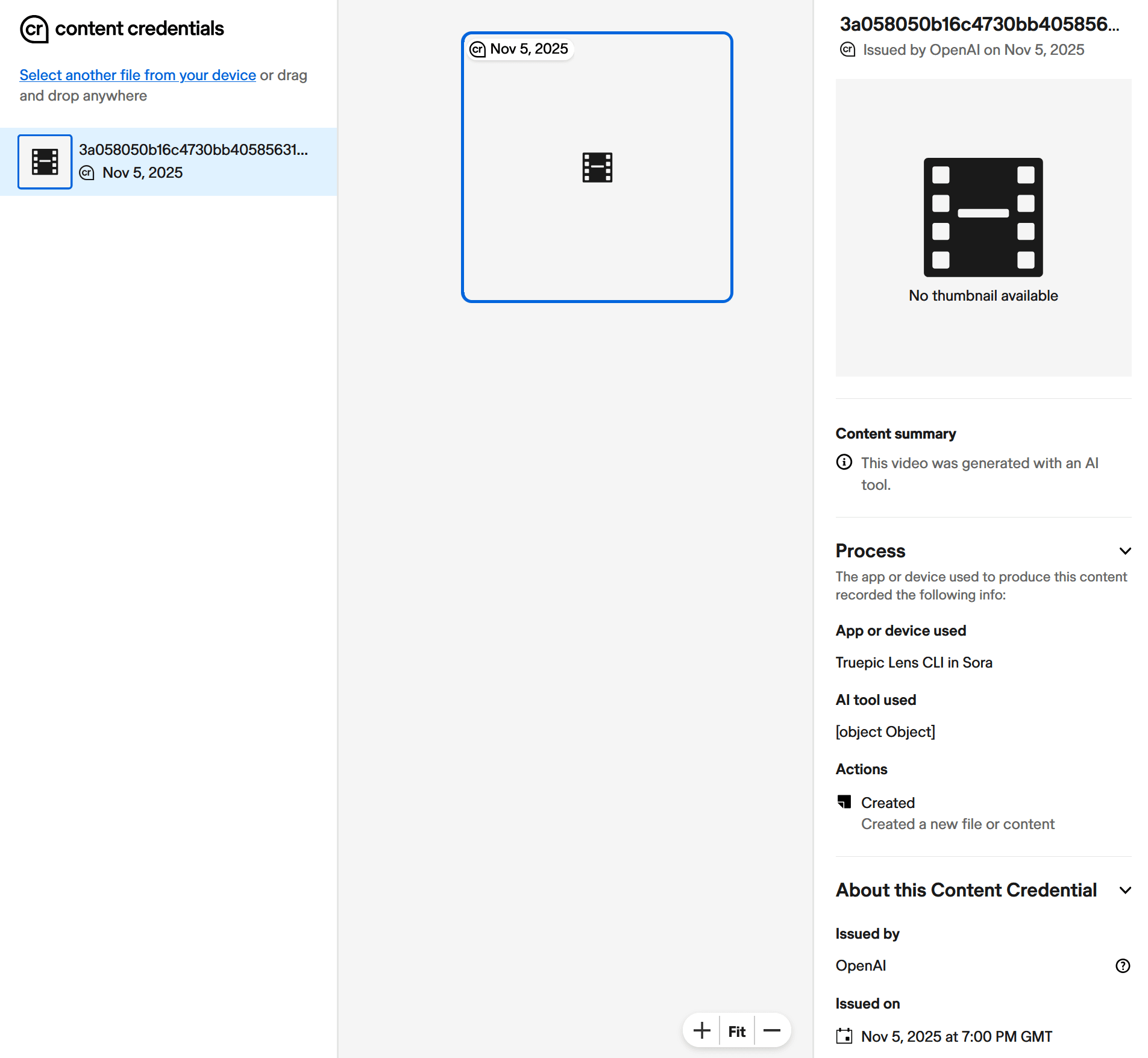Zoom out using the minus button
The height and width of the screenshot is (1058, 1148).
771,1031
